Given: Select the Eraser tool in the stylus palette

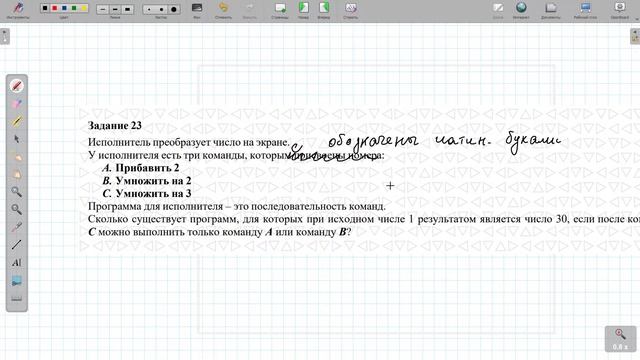Looking at the screenshot, I should pyautogui.click(x=17, y=104).
